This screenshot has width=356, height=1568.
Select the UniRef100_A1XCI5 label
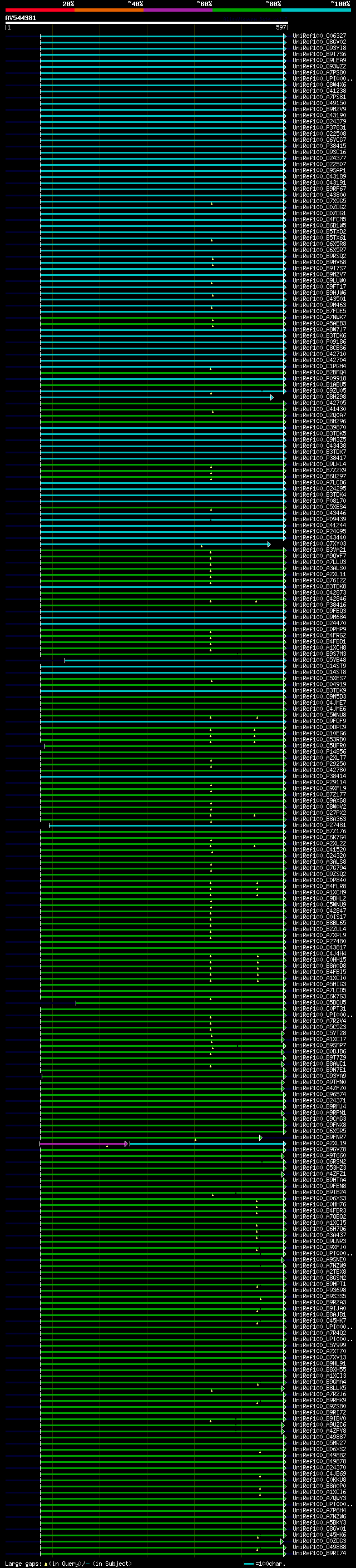coord(319,1223)
